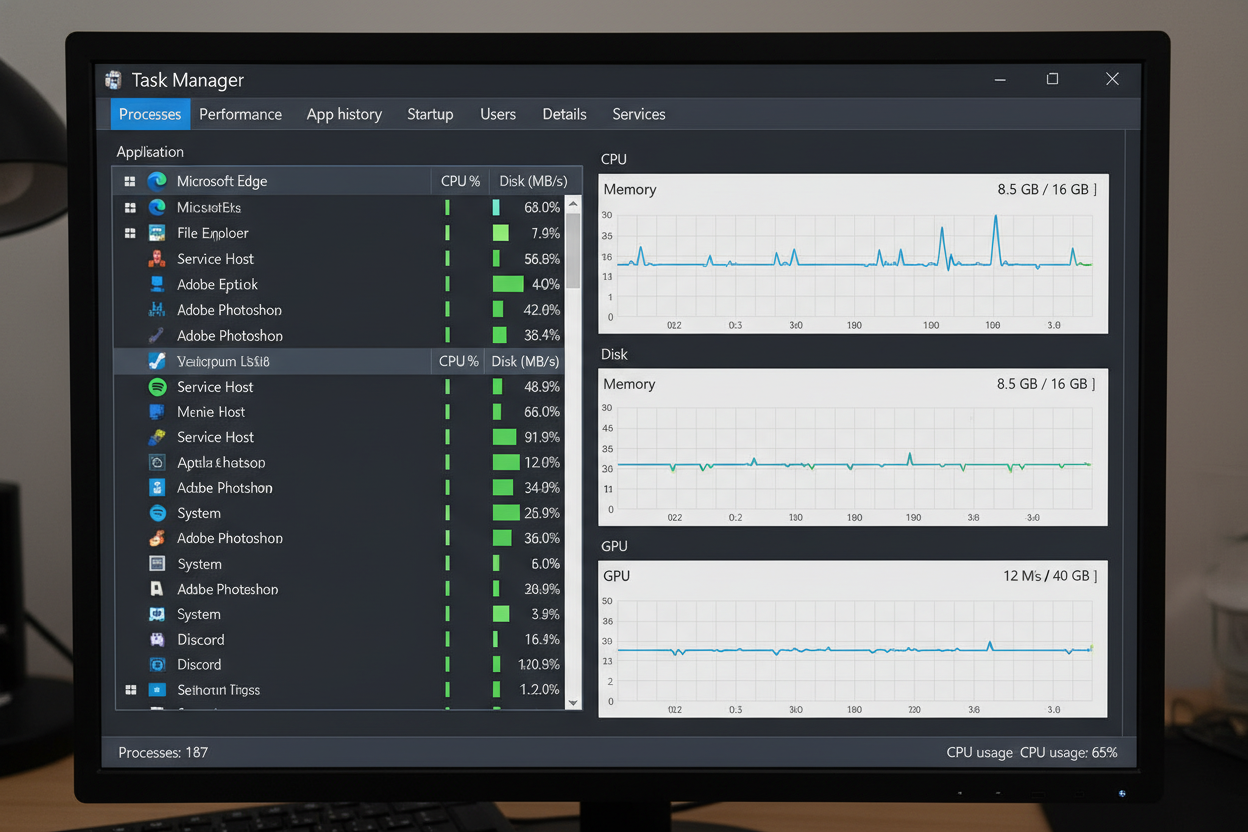Image resolution: width=1248 pixels, height=832 pixels.
Task: Click the icon next to Menie Host
Action: pos(157,412)
